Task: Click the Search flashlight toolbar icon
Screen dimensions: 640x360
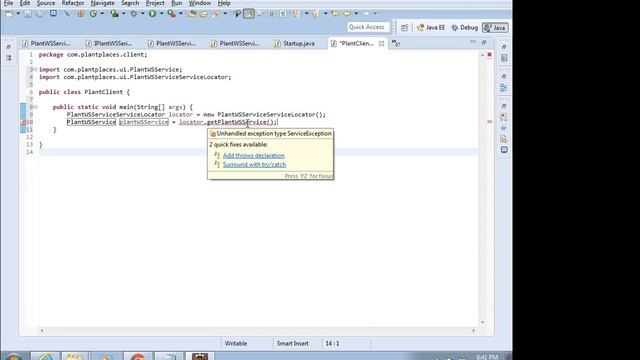Action: point(216,14)
